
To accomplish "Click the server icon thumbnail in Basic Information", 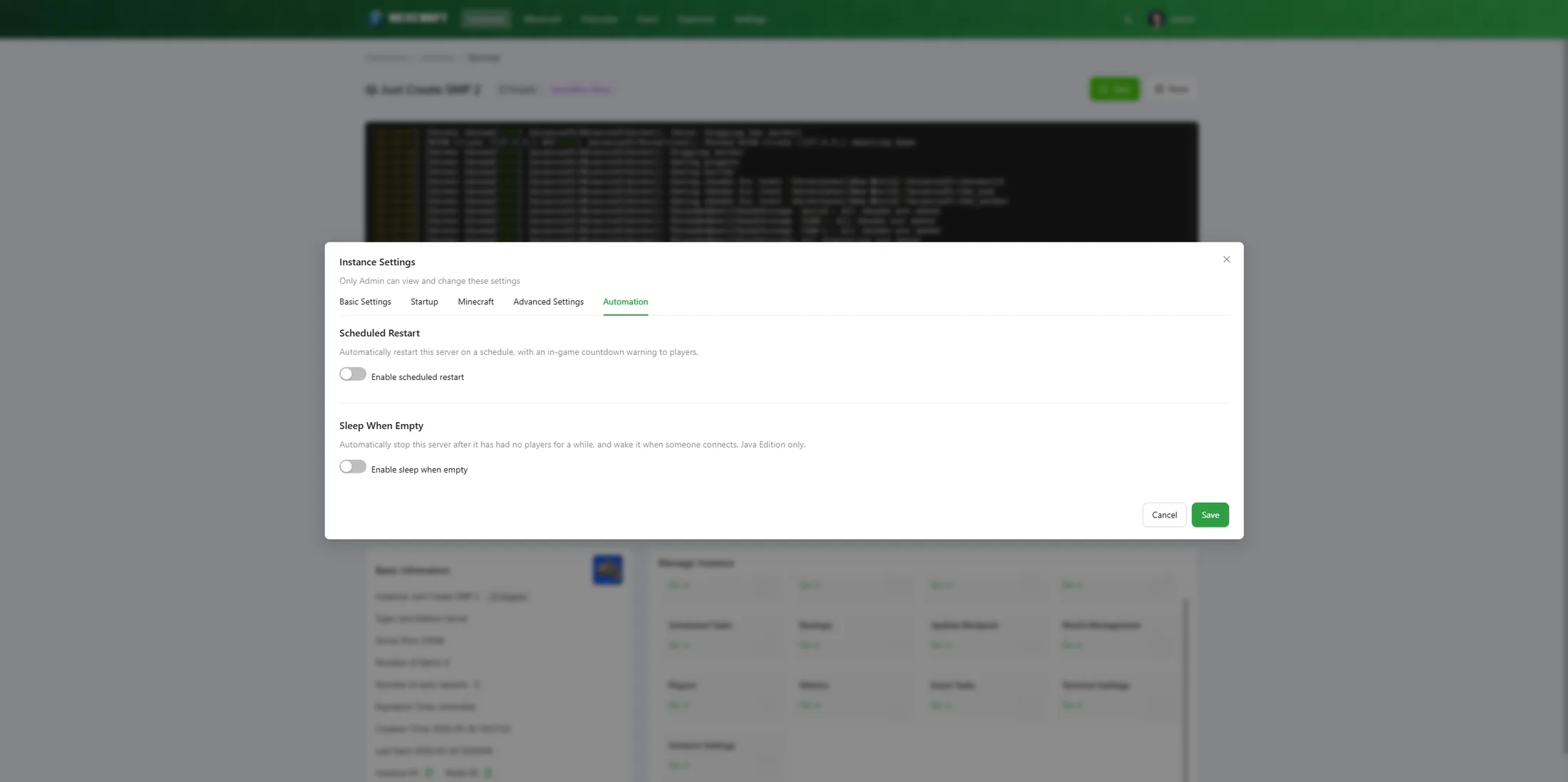I will 608,570.
